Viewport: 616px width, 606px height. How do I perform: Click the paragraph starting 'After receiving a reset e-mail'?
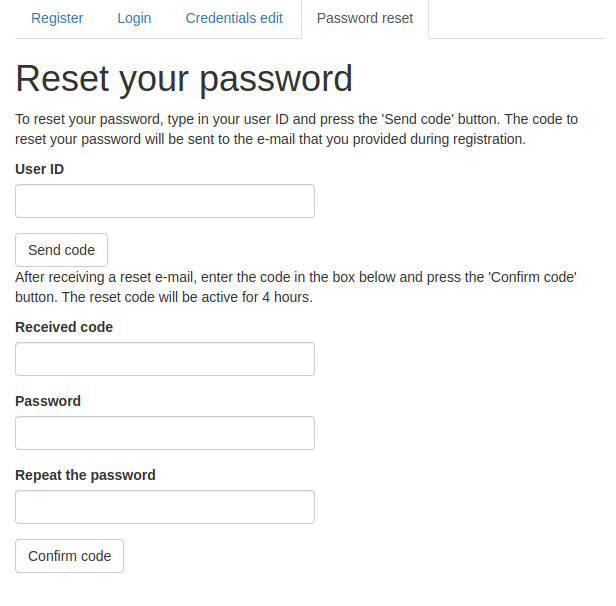(296, 287)
